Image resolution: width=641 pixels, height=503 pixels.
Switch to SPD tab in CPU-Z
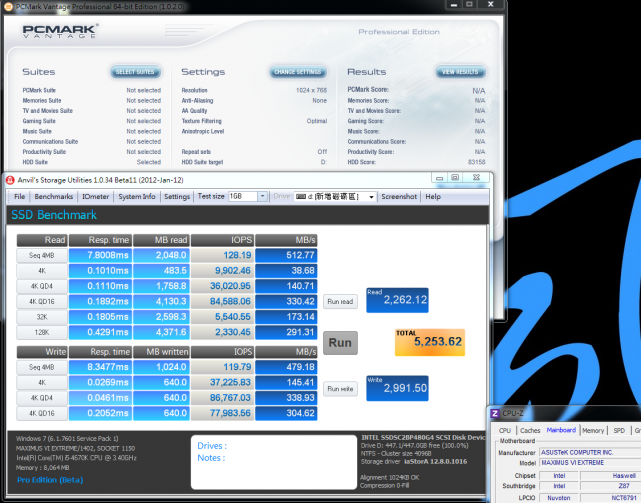tap(619, 430)
